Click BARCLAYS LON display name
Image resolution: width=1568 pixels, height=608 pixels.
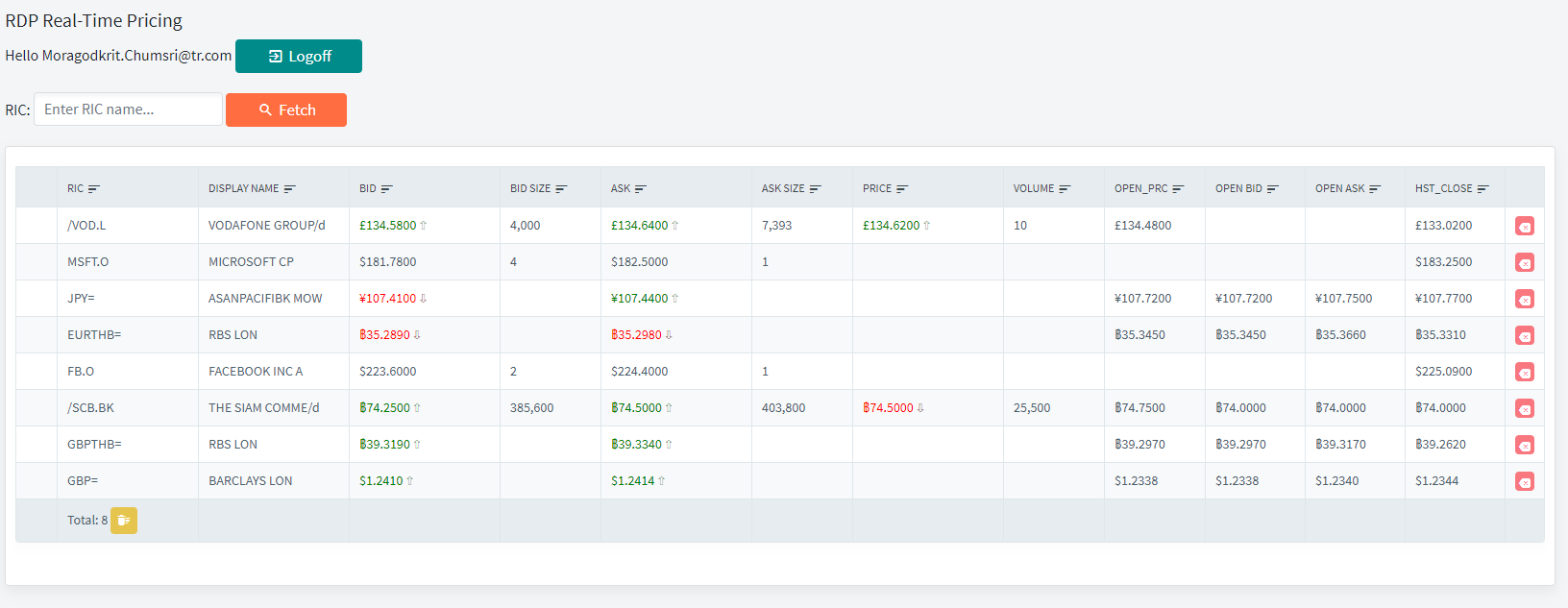pos(251,481)
